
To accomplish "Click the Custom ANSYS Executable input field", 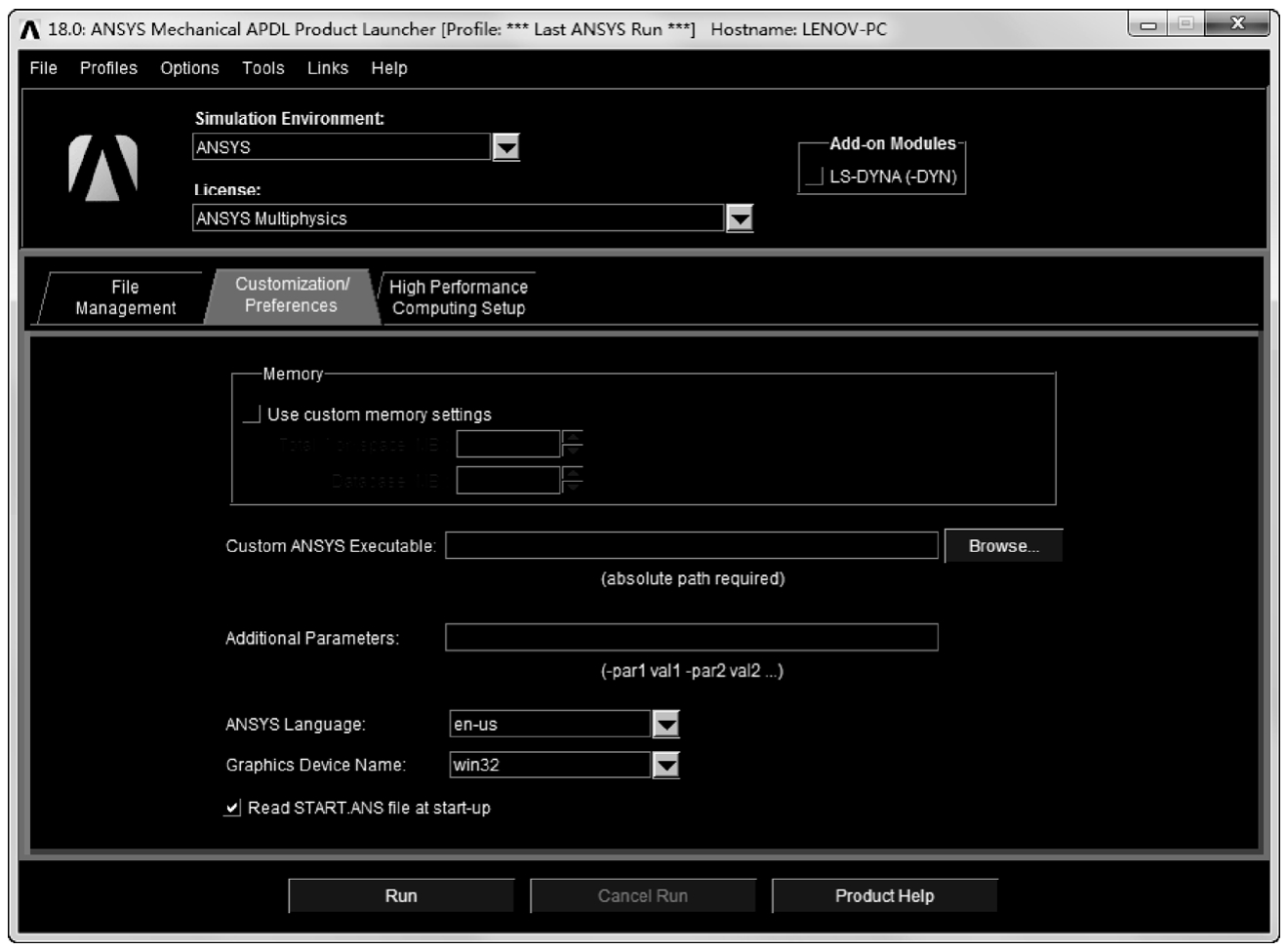I will (x=692, y=546).
